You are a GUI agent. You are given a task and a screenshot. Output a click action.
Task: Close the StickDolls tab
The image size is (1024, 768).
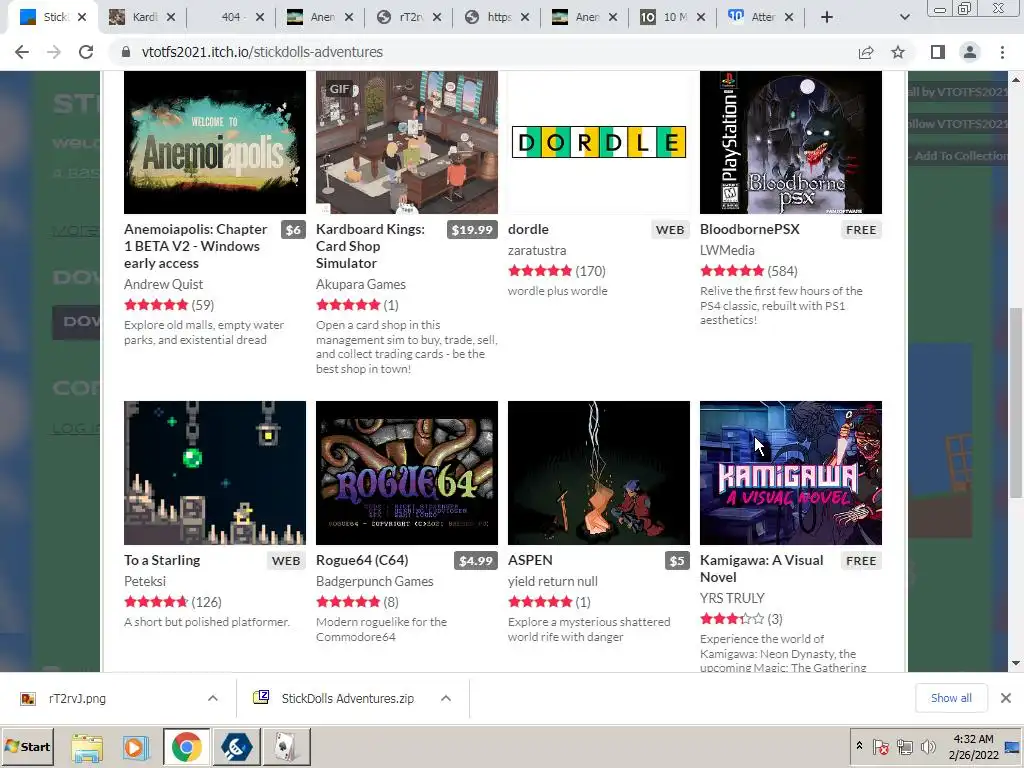tap(82, 17)
